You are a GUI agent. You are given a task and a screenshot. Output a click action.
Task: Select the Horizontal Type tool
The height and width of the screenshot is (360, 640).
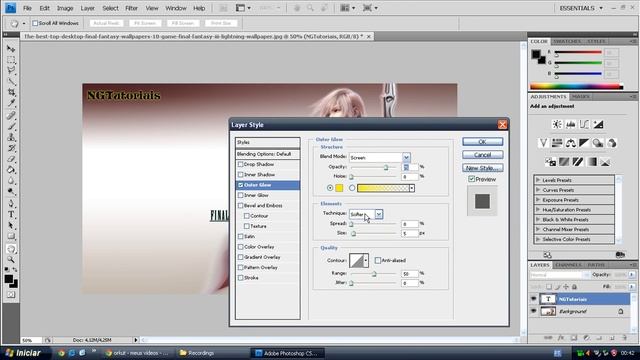pos(11,215)
